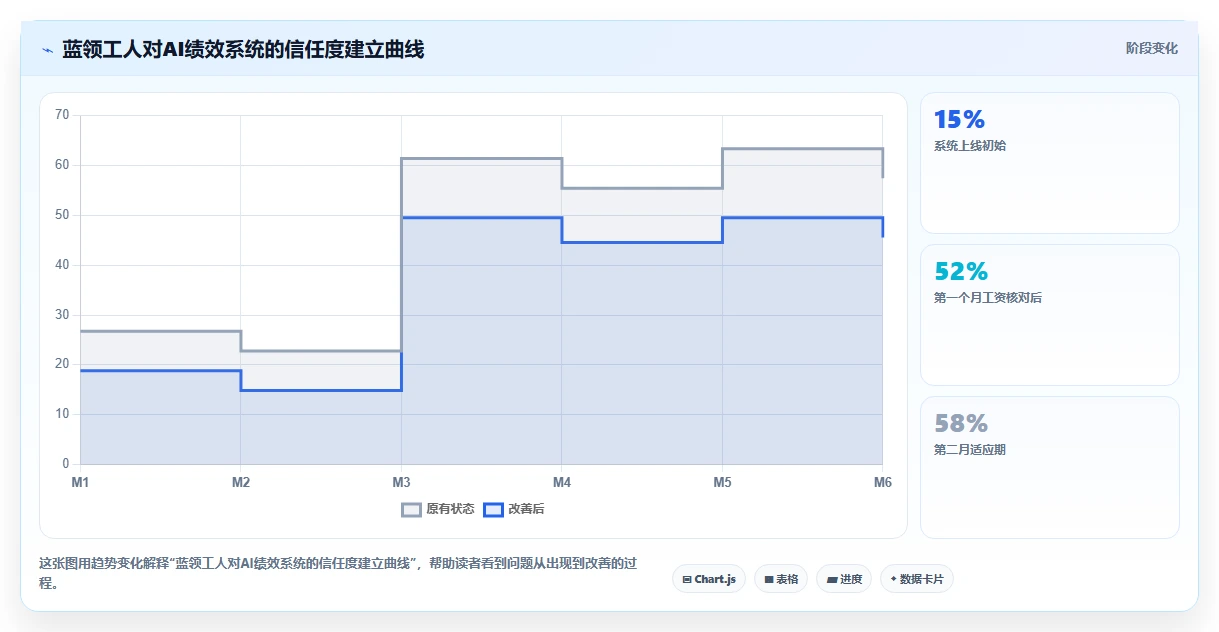This screenshot has width=1219, height=632.
Task: Click the chart title 蓝领工人对AI绩效系统的信任度建立曲线
Action: 243,49
